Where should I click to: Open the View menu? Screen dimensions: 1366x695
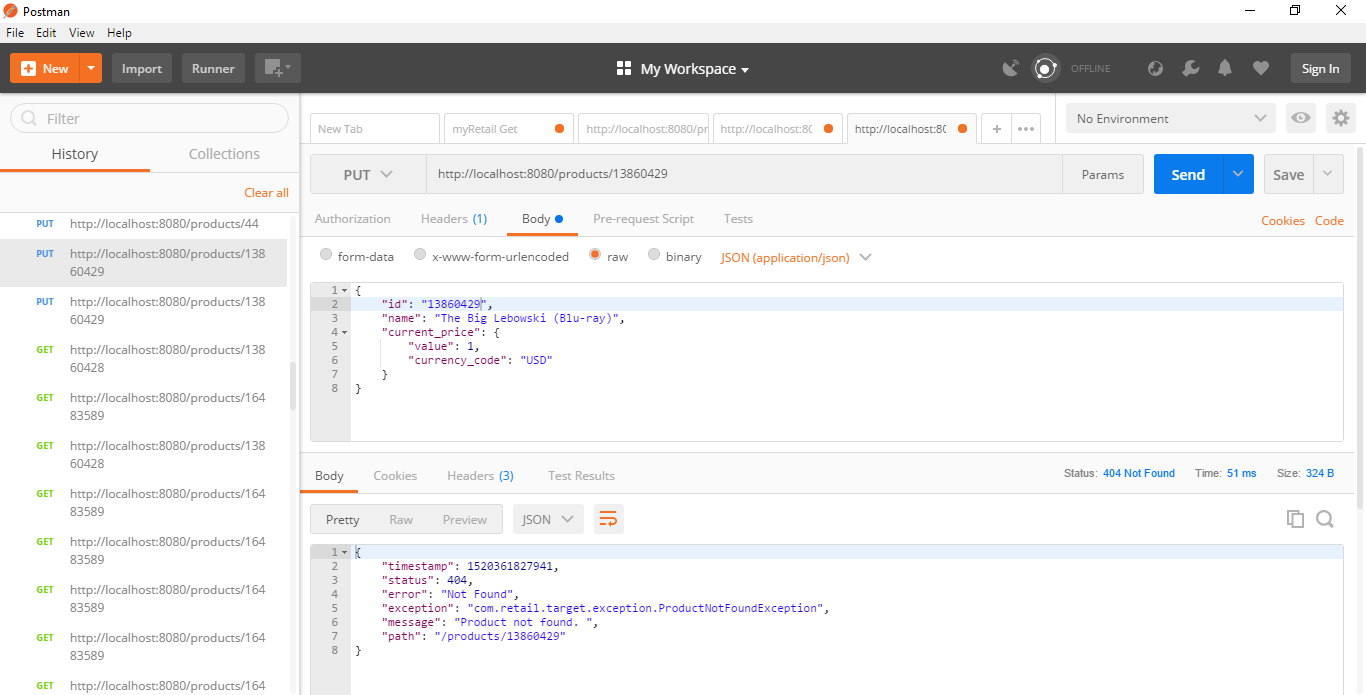pos(82,33)
